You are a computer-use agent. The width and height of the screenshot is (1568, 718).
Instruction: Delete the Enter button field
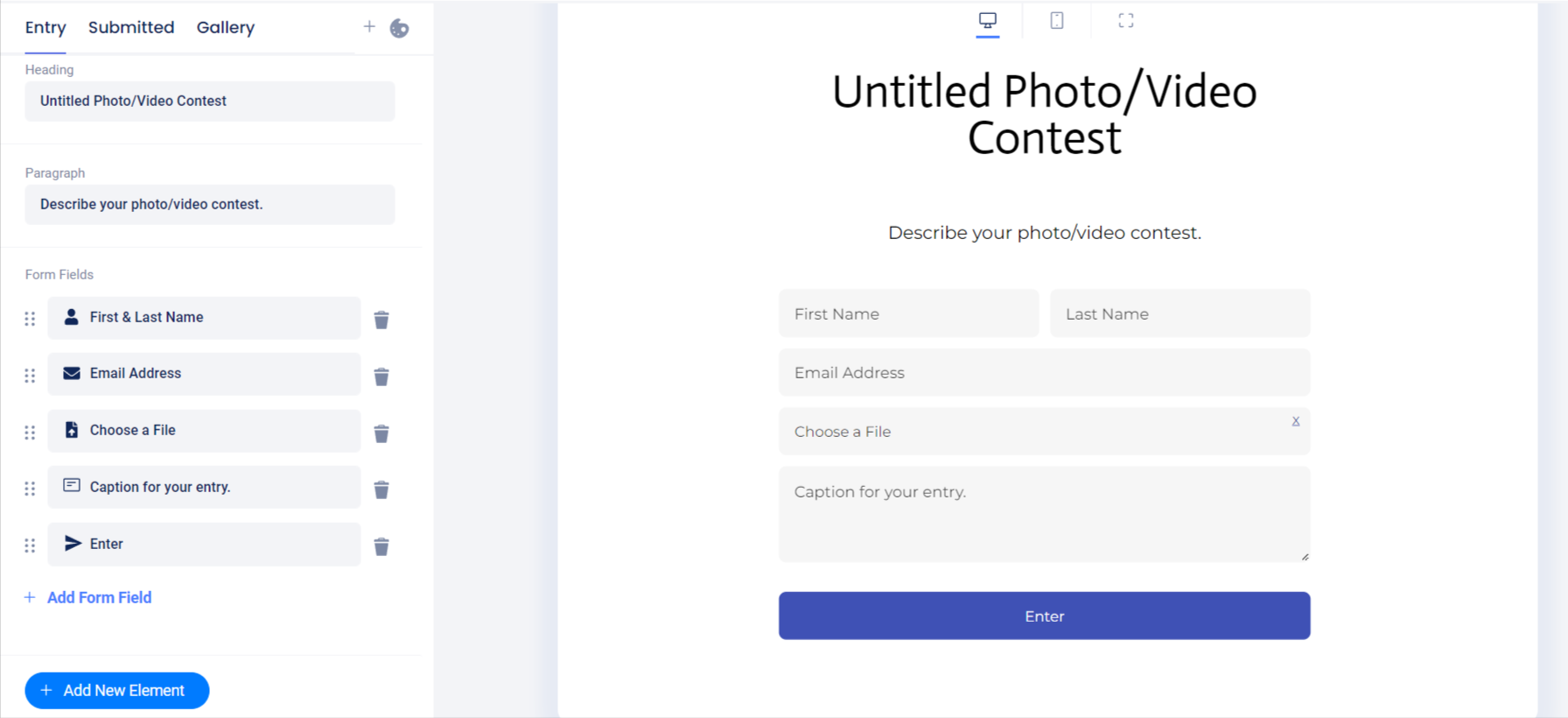[381, 546]
